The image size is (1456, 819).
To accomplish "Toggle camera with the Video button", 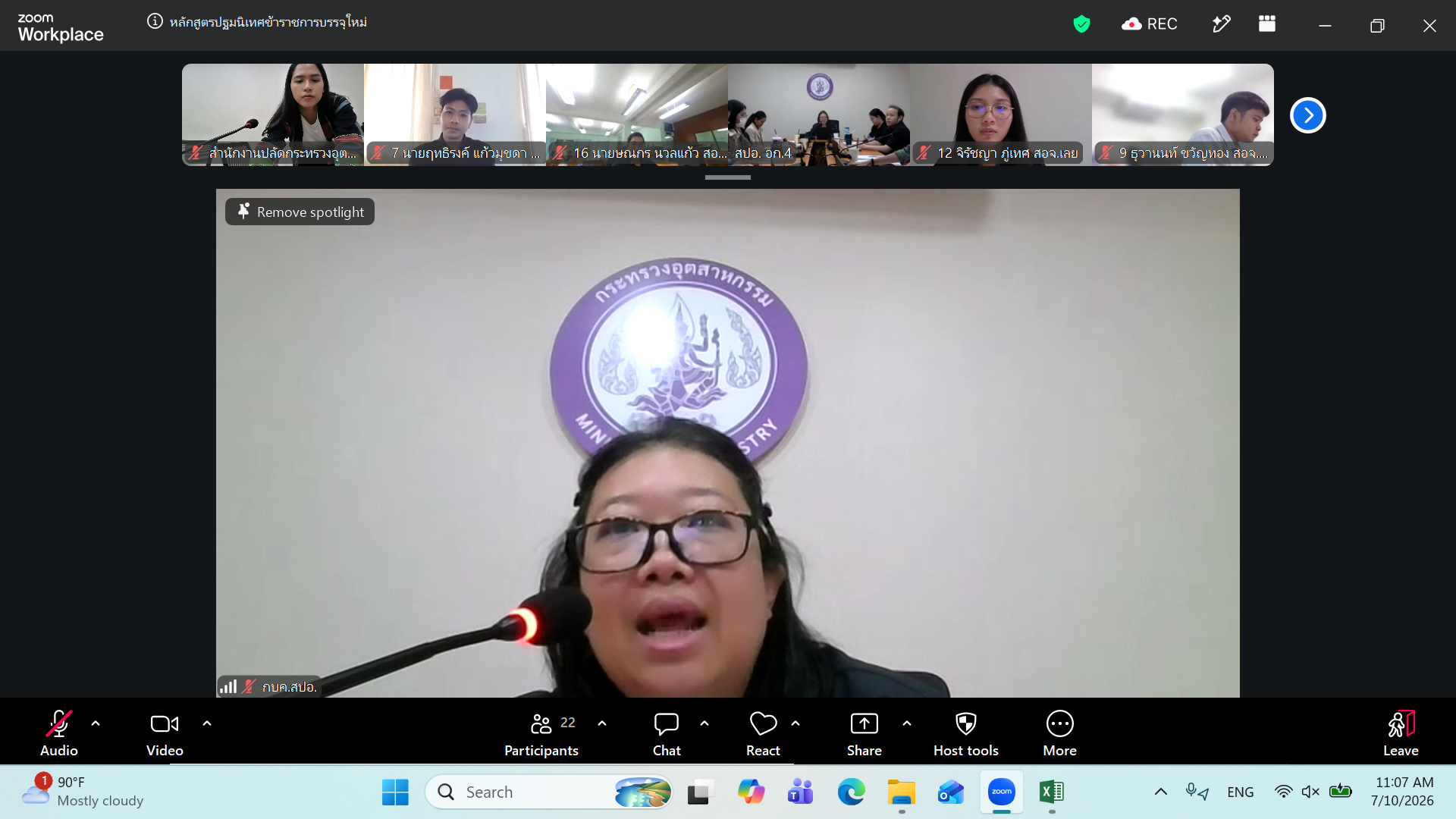I will tap(165, 733).
